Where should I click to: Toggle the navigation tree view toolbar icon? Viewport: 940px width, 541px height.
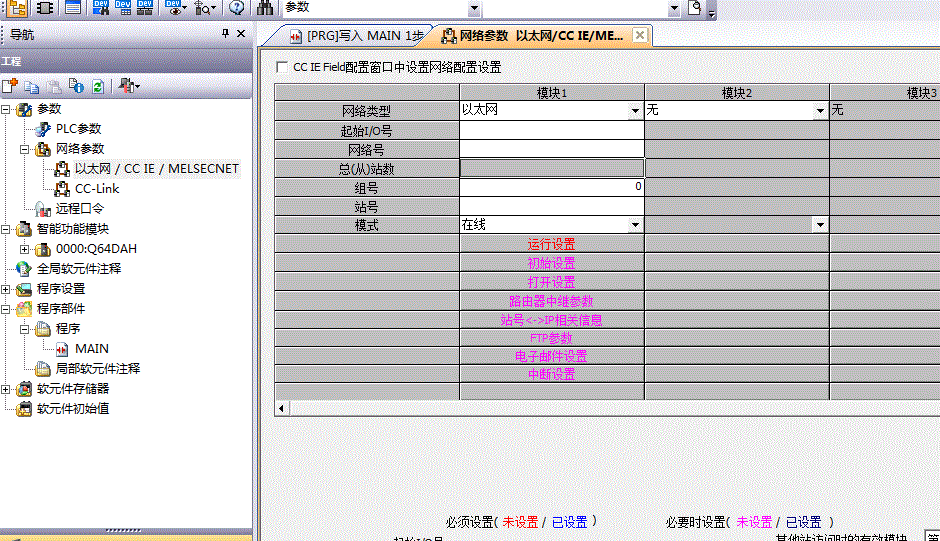[18, 8]
